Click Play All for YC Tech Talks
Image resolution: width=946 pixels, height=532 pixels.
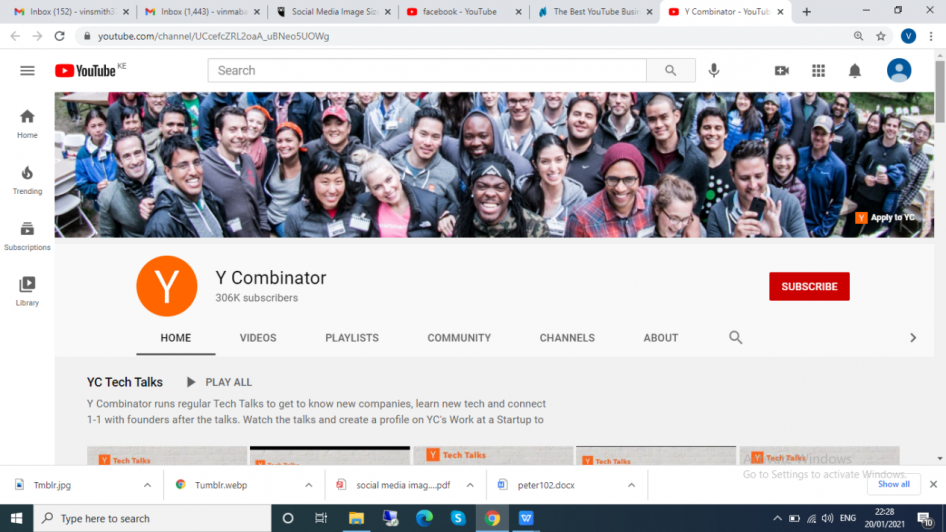click(x=220, y=382)
